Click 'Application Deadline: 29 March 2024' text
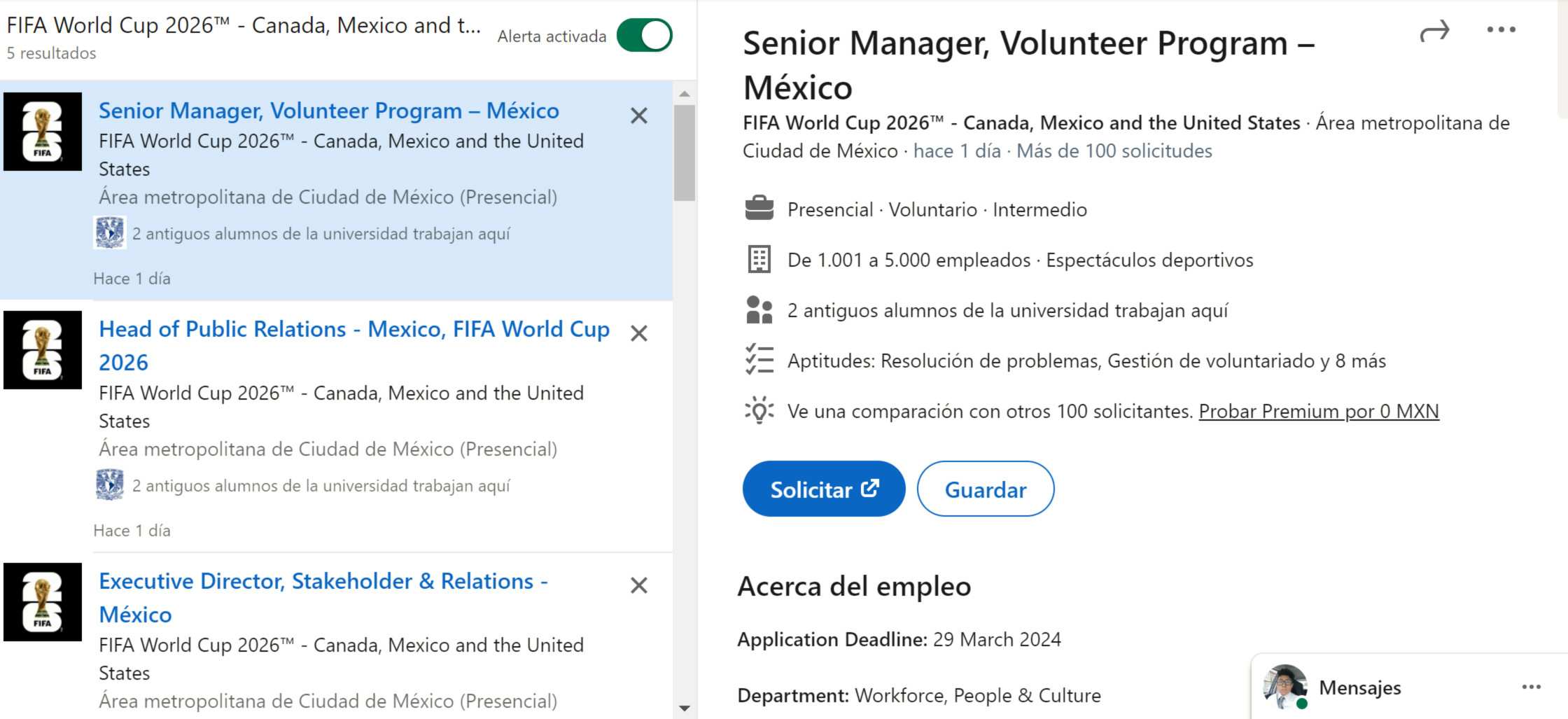 (x=899, y=639)
